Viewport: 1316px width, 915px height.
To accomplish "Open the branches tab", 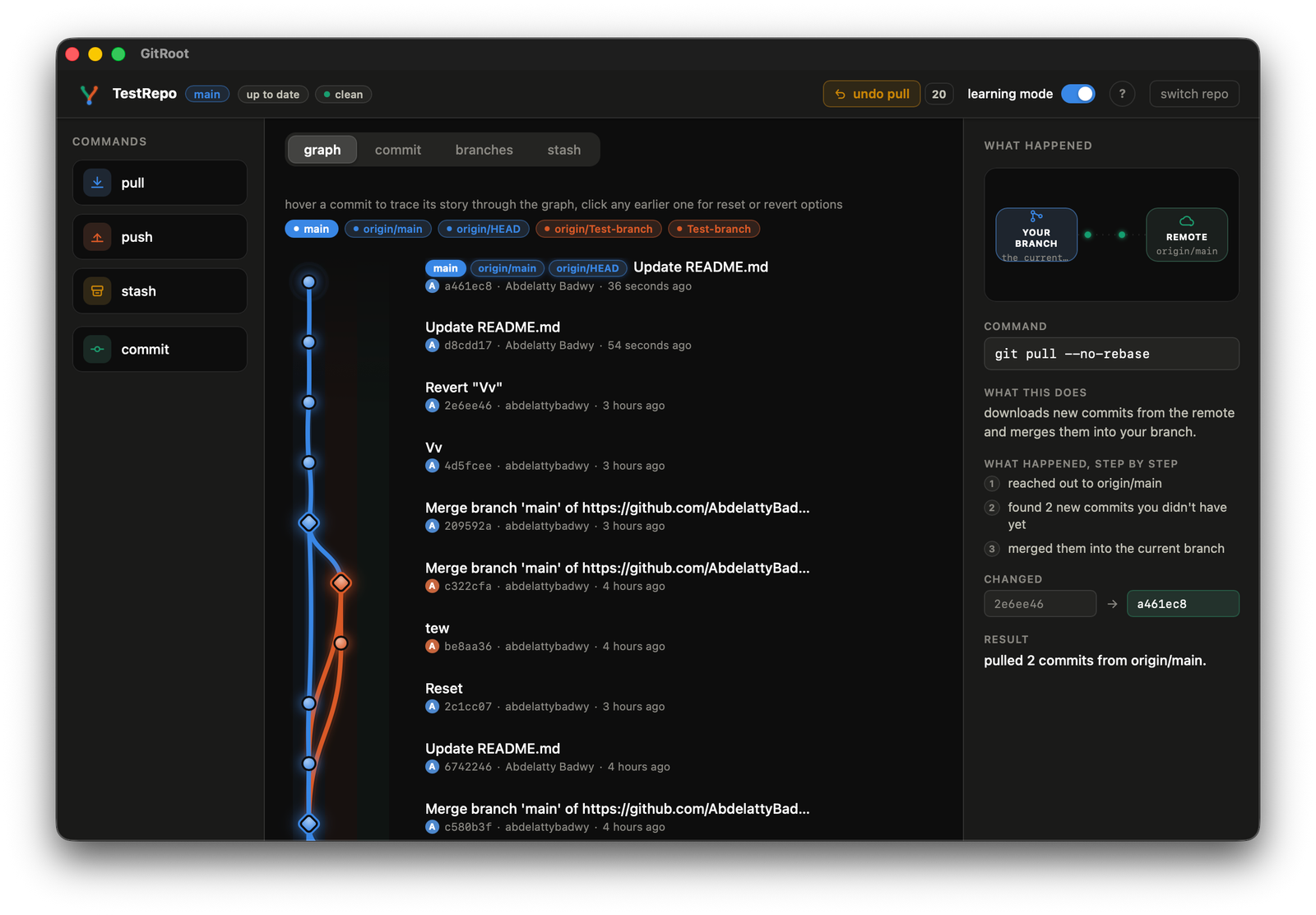I will [484, 150].
